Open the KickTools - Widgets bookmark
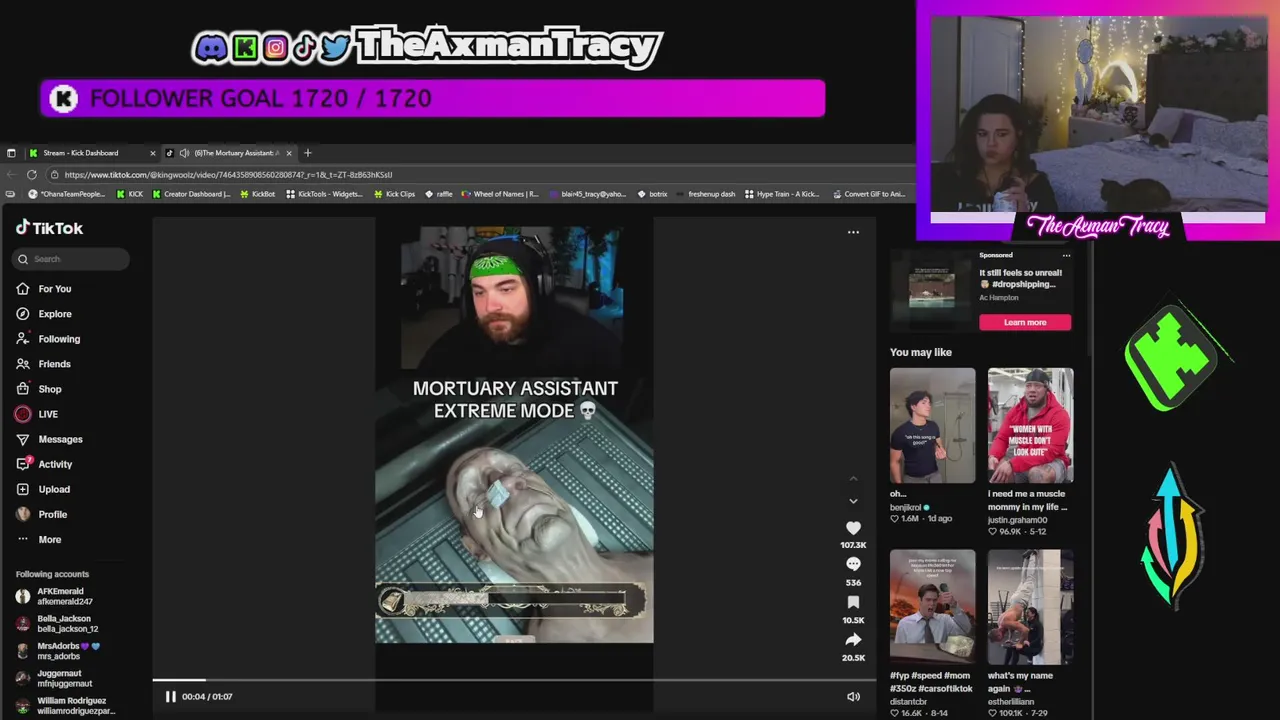The width and height of the screenshot is (1280, 720). point(324,194)
